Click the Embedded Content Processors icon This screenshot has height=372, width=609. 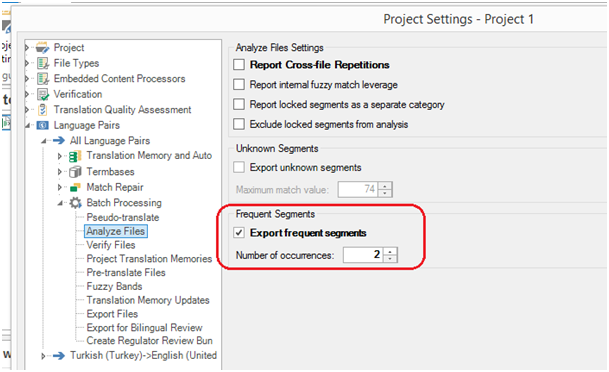click(x=42, y=79)
